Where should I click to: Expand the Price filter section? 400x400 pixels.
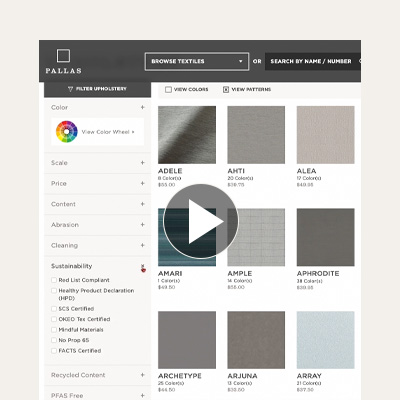click(142, 183)
